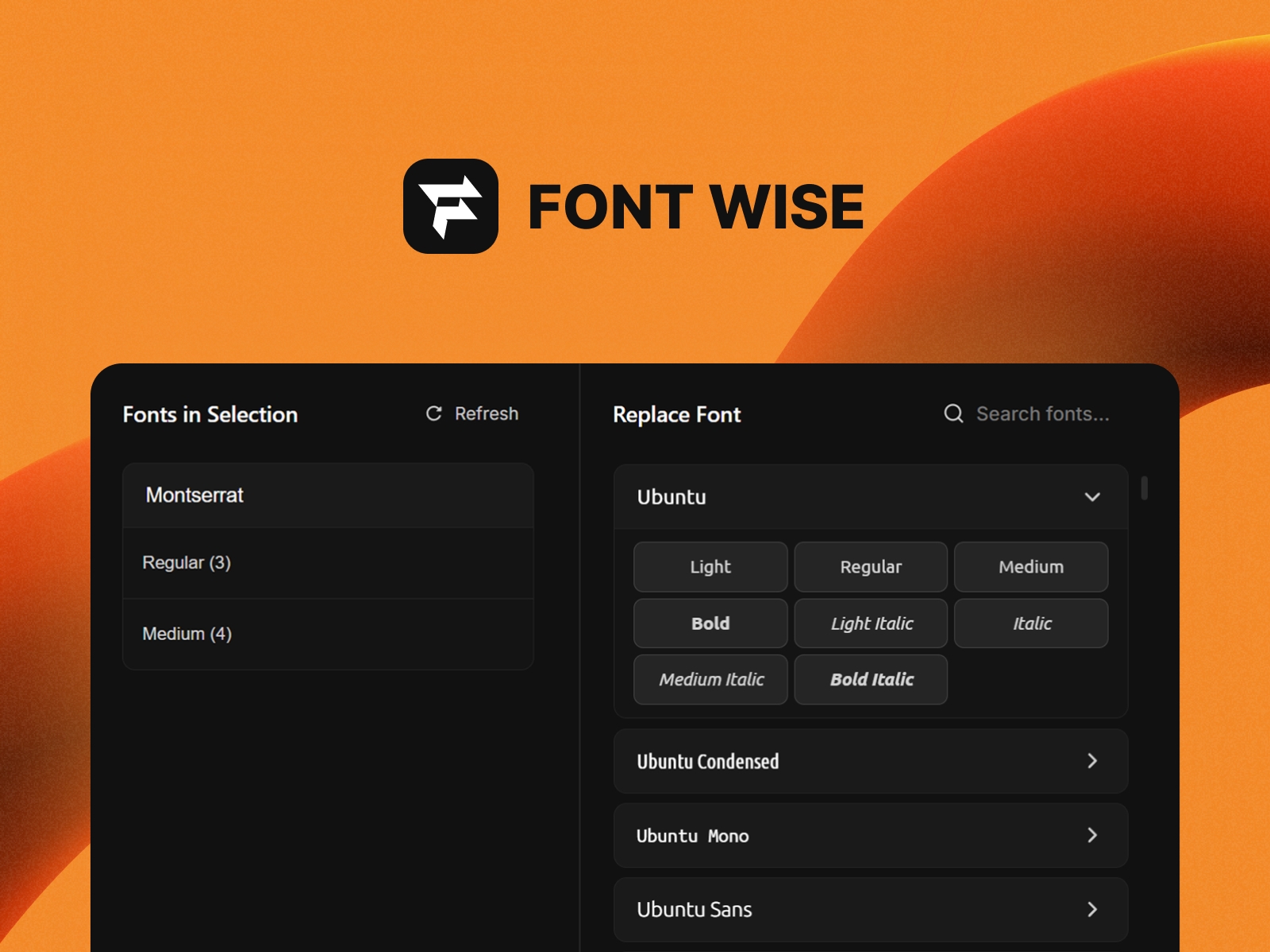Expand the Ubuntu Mono family
The image size is (1270, 952).
pos(870,835)
